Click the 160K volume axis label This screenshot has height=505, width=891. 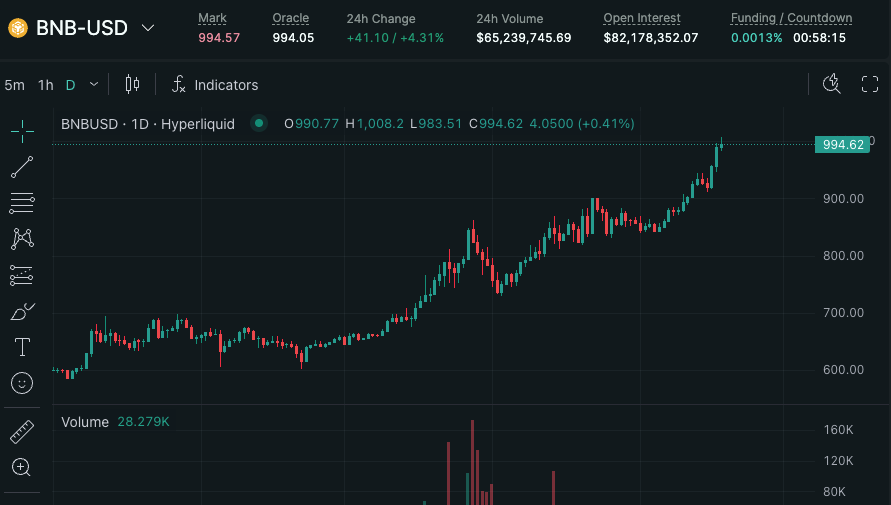point(839,430)
